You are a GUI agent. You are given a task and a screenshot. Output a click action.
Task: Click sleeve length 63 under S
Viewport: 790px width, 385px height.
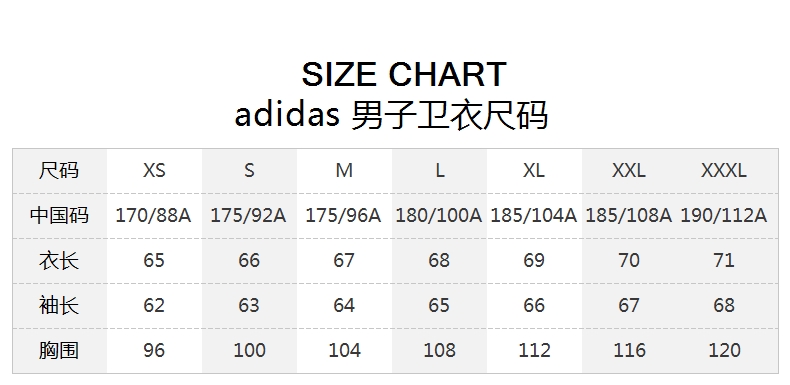(x=249, y=305)
